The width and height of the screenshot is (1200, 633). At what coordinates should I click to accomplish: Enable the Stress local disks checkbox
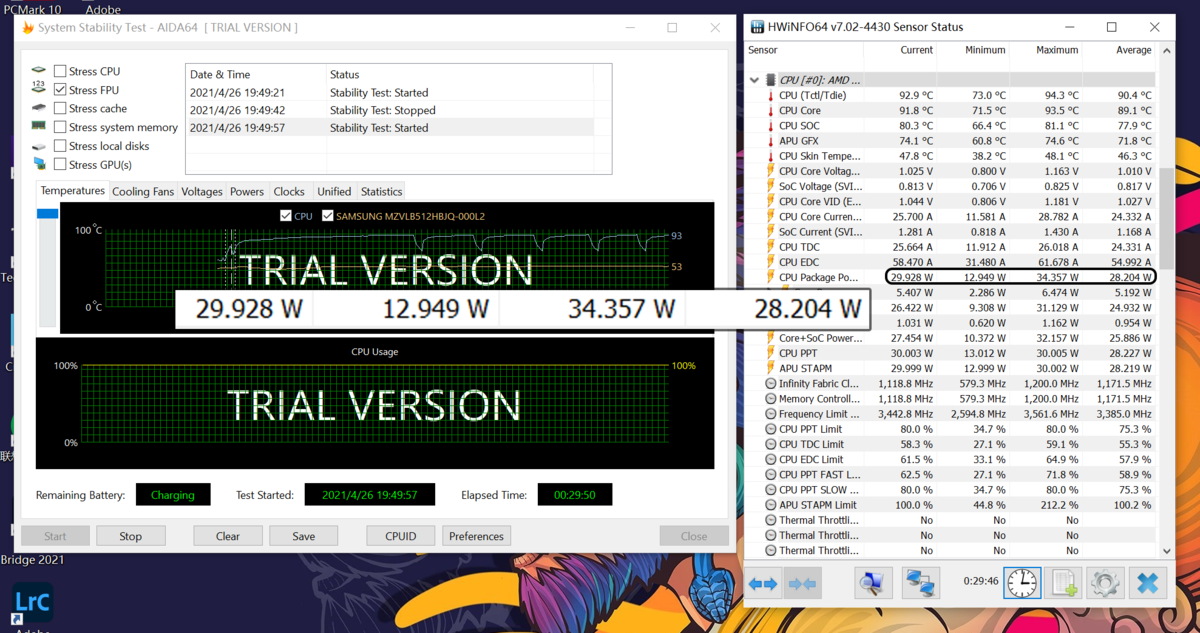tap(60, 146)
